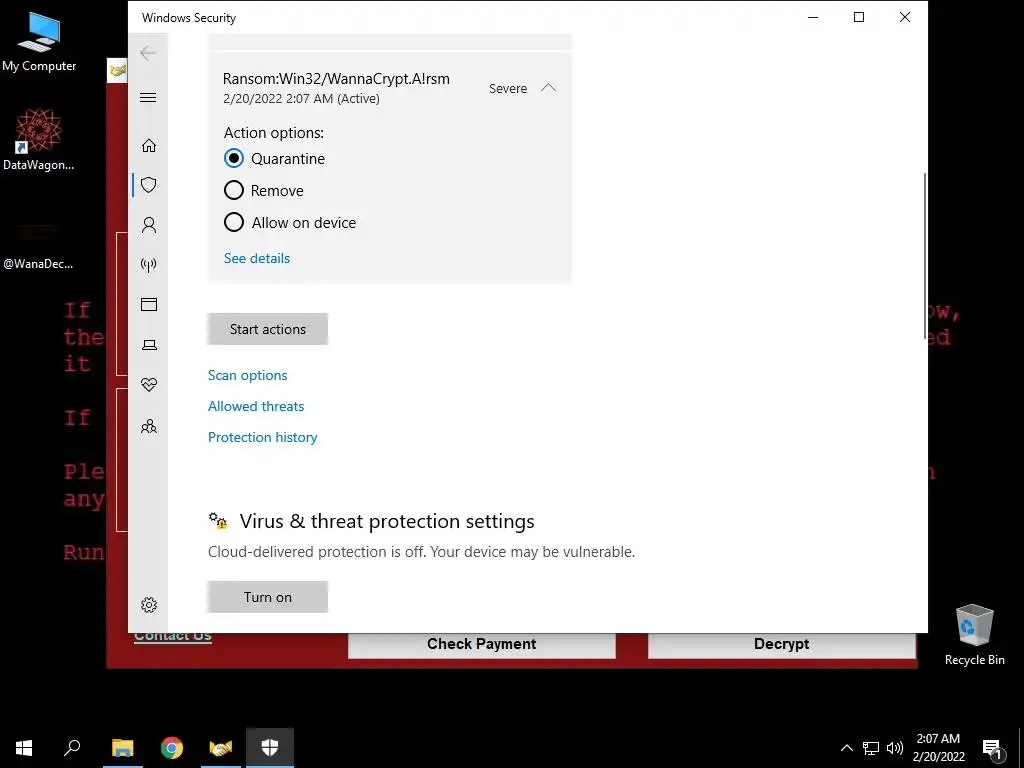This screenshot has height=768, width=1024.
Task: Click Contact Us link in ransomware window
Action: click(x=172, y=637)
